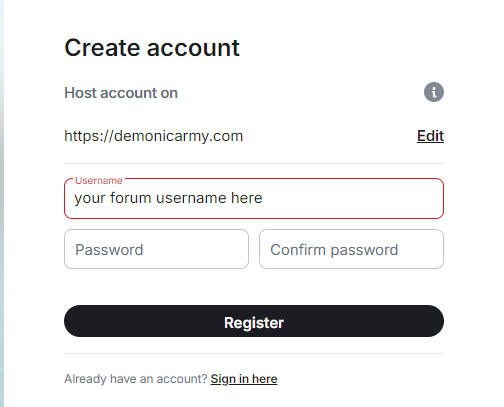Select the Password field
Viewport: 504px width, 407px height.
point(156,249)
